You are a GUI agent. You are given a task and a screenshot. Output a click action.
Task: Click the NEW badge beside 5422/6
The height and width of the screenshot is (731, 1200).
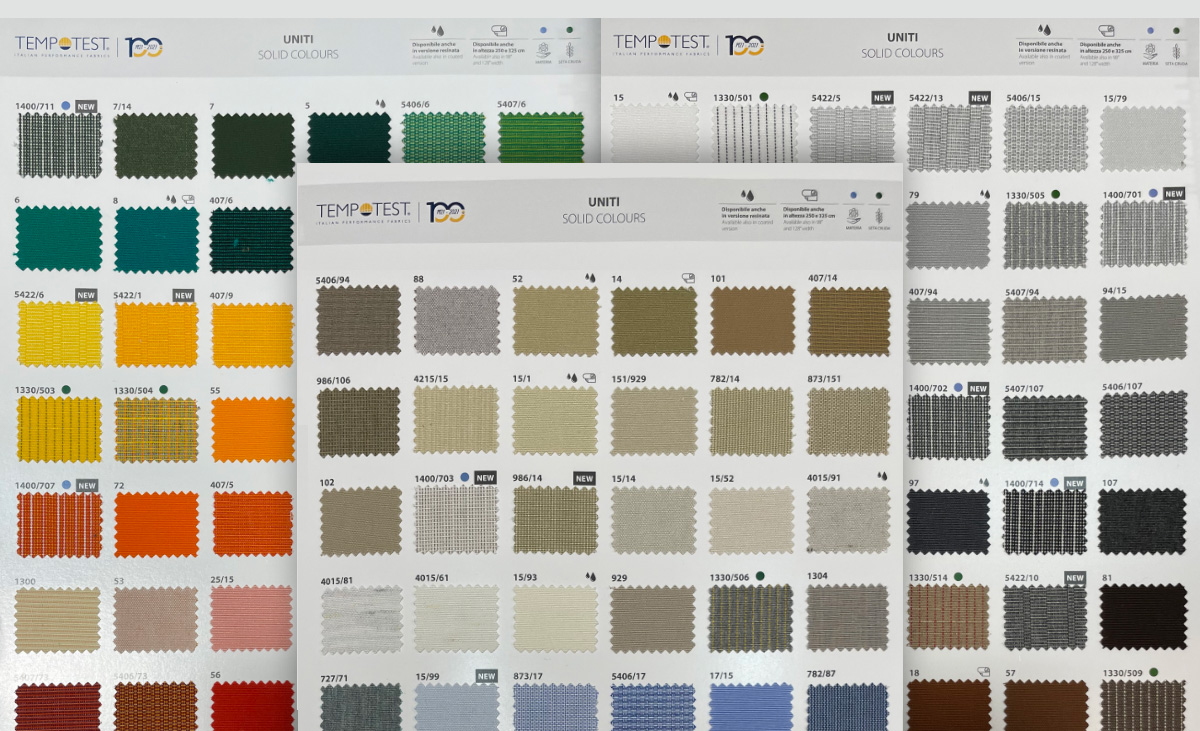point(86,295)
